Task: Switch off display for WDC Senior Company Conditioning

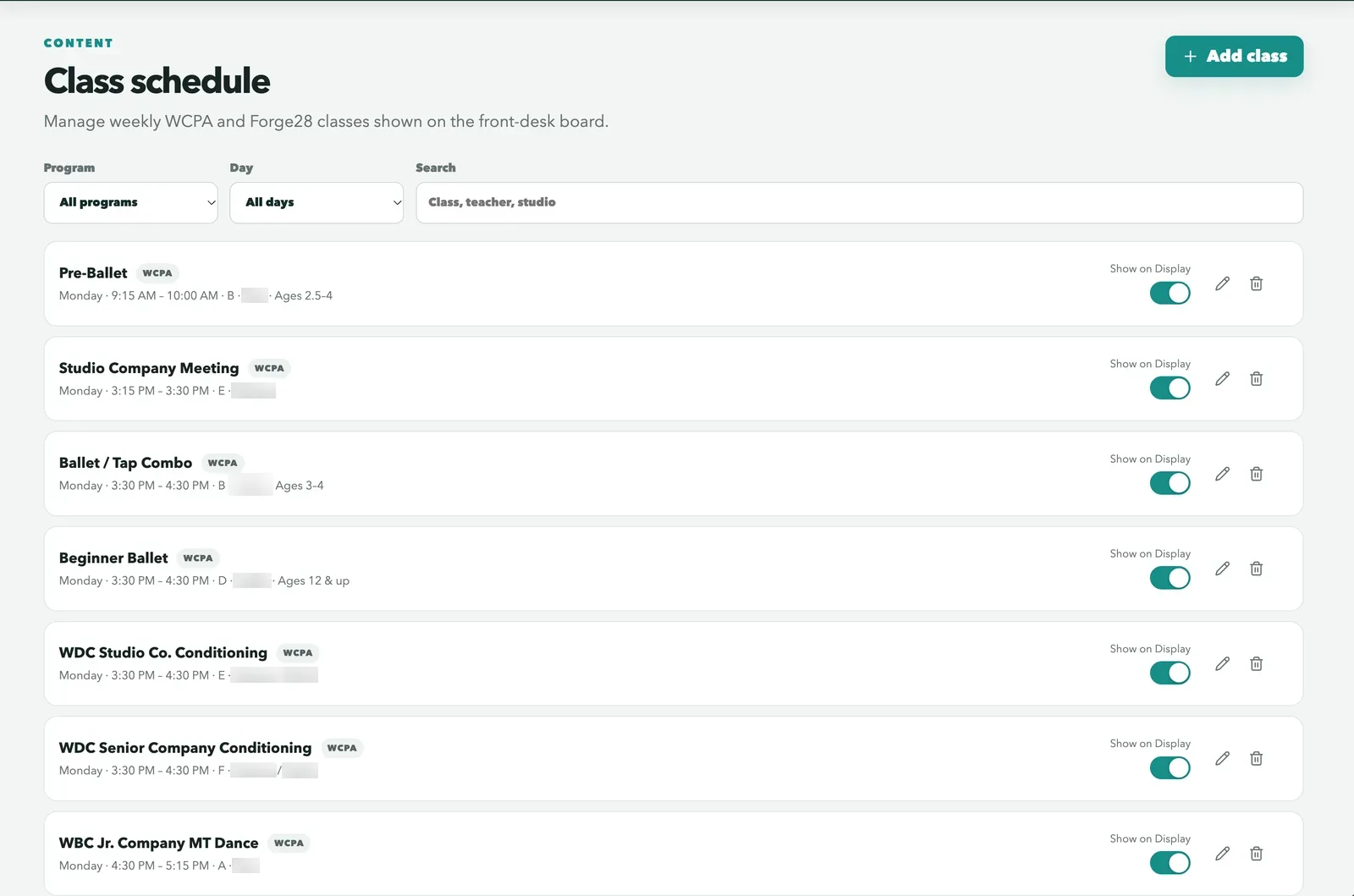Action: (1170, 768)
